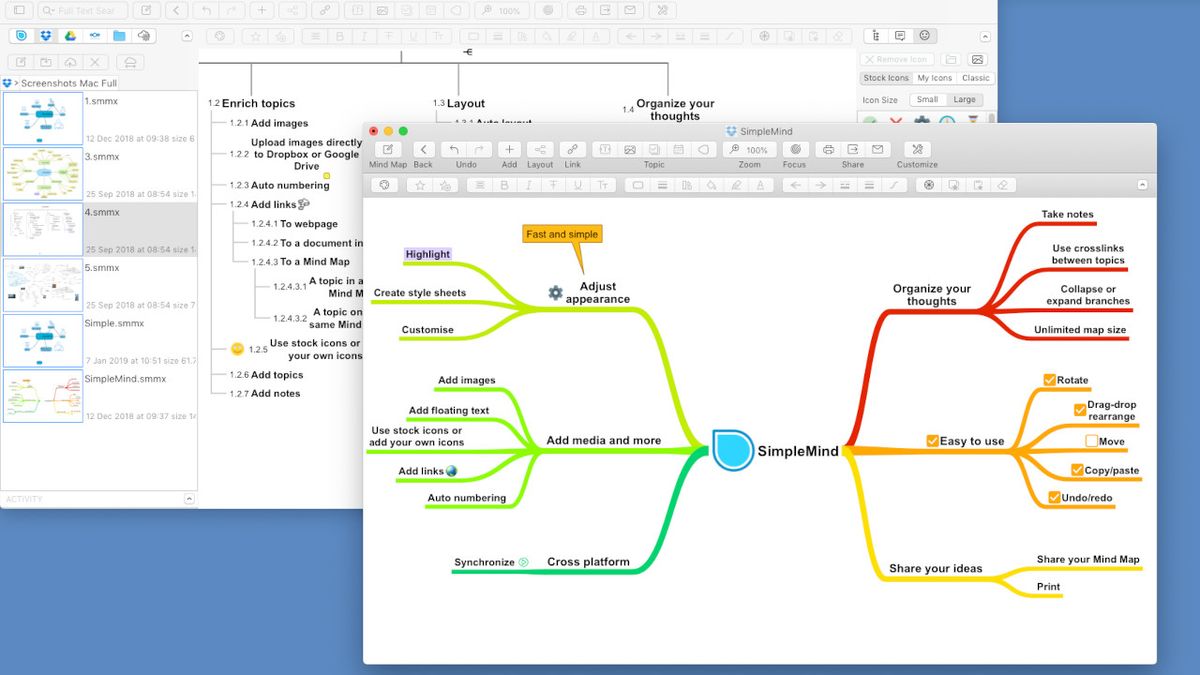1200x675 pixels.
Task: Open the Classic icons tab
Action: pyautogui.click(x=975, y=77)
